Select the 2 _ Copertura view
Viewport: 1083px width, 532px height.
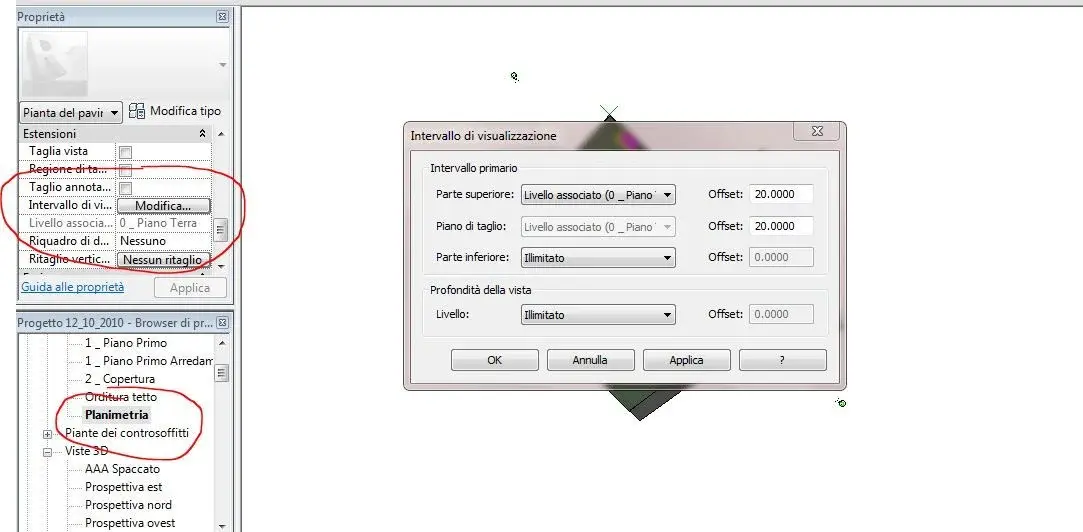120,379
